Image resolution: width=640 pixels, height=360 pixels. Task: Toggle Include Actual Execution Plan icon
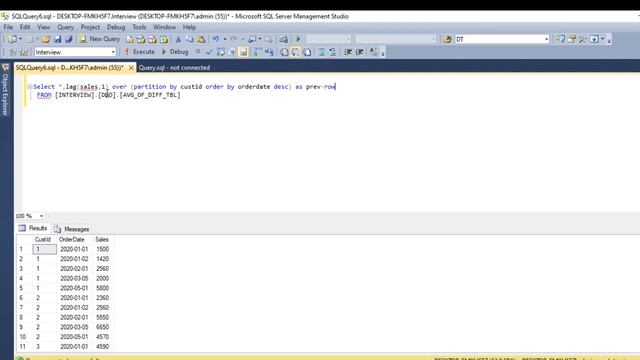[258, 52]
